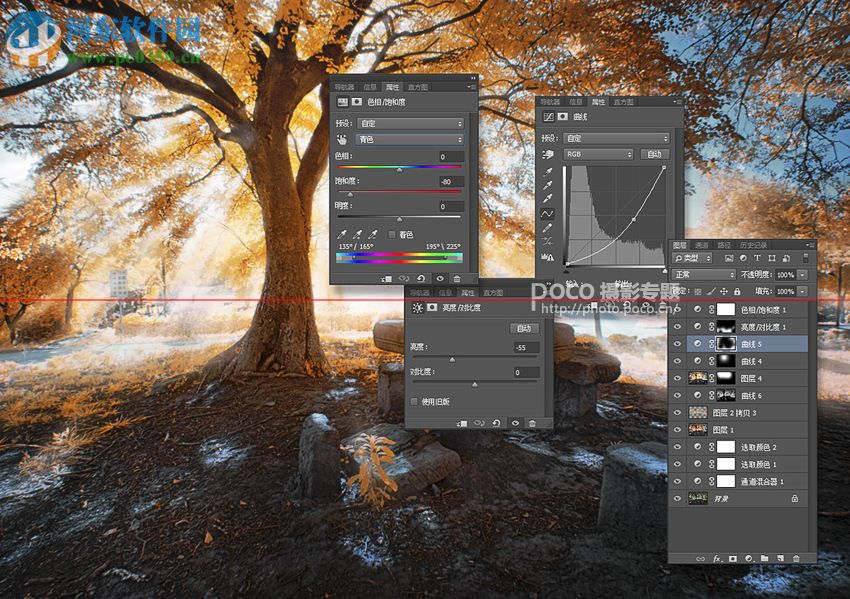The width and height of the screenshot is (850, 599).
Task: Open the 填充 fill slider arrow
Action: [x=802, y=291]
